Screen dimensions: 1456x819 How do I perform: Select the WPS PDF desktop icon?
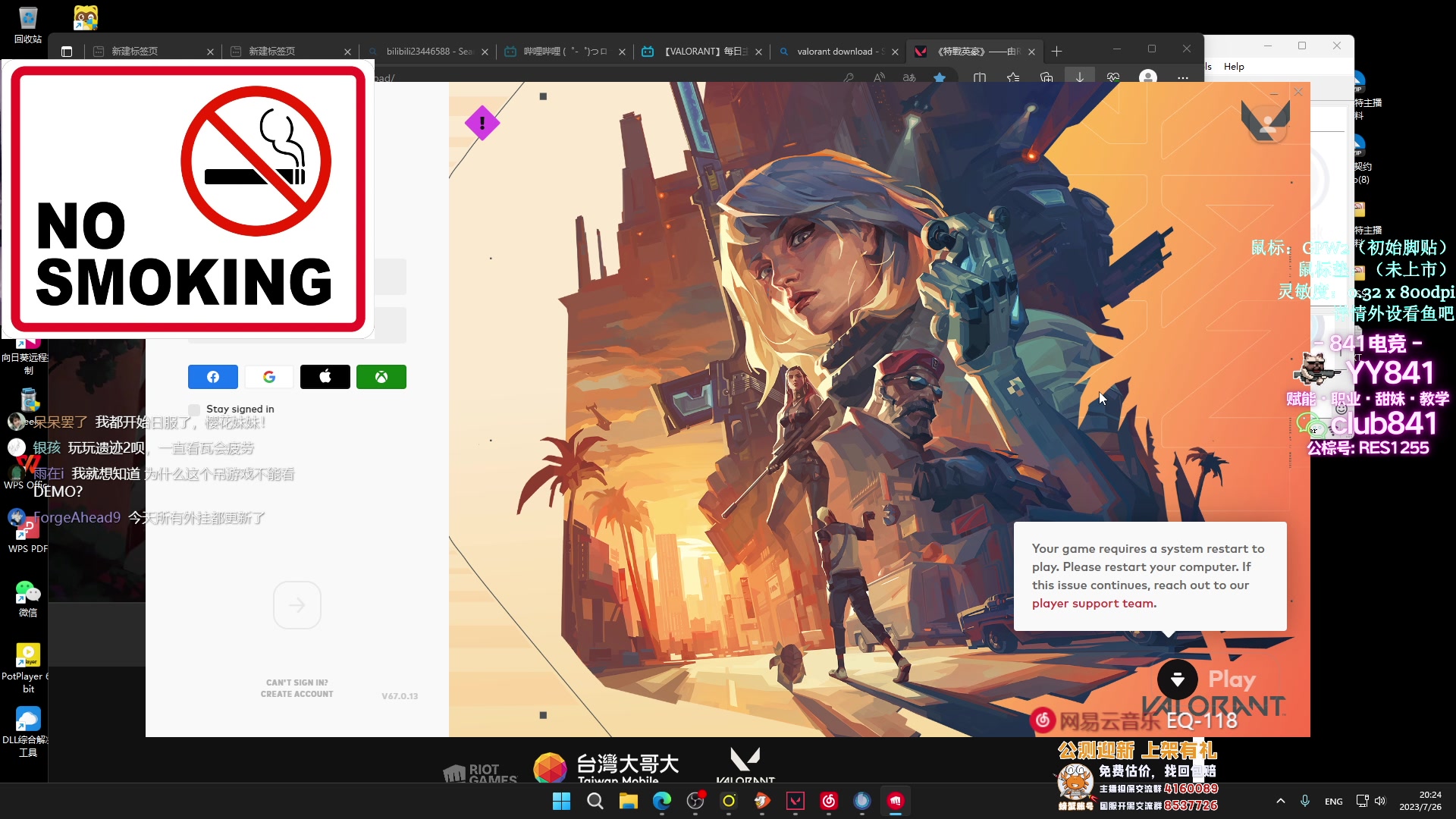coord(28,535)
